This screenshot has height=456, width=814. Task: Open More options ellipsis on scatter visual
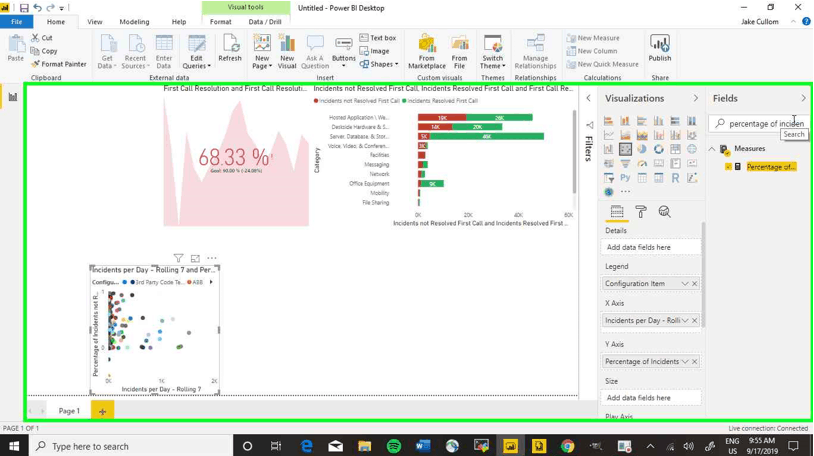click(x=212, y=258)
